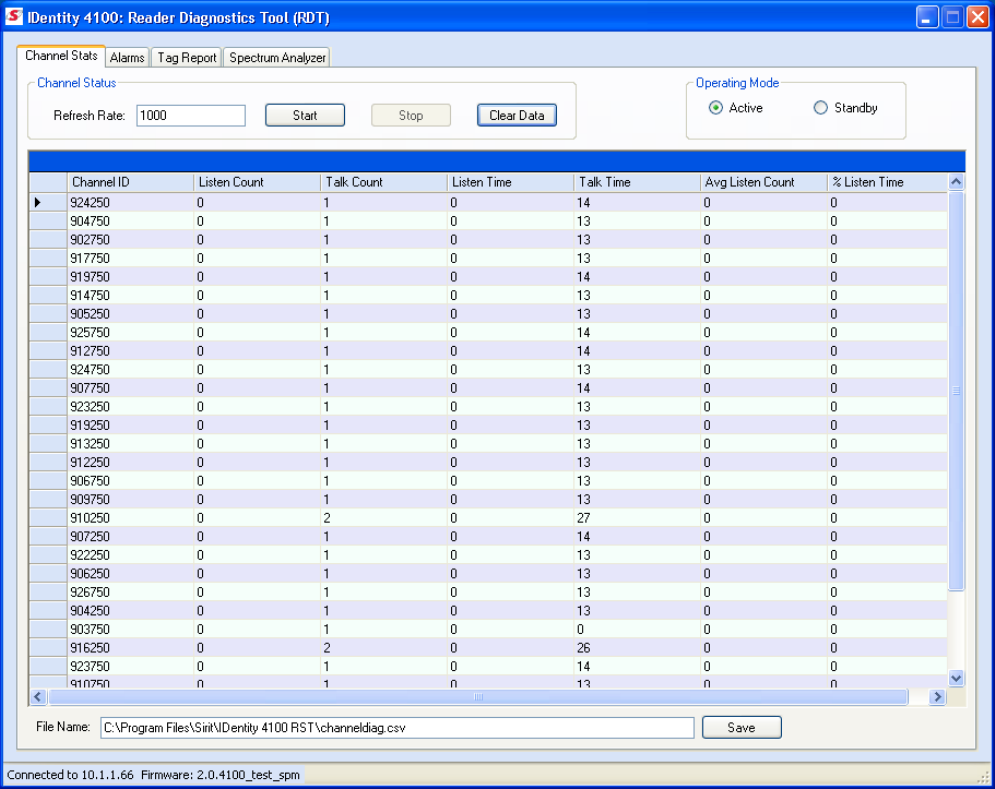This screenshot has width=995, height=789.
Task: Sort by % Listen Time column header
Action: pos(888,182)
